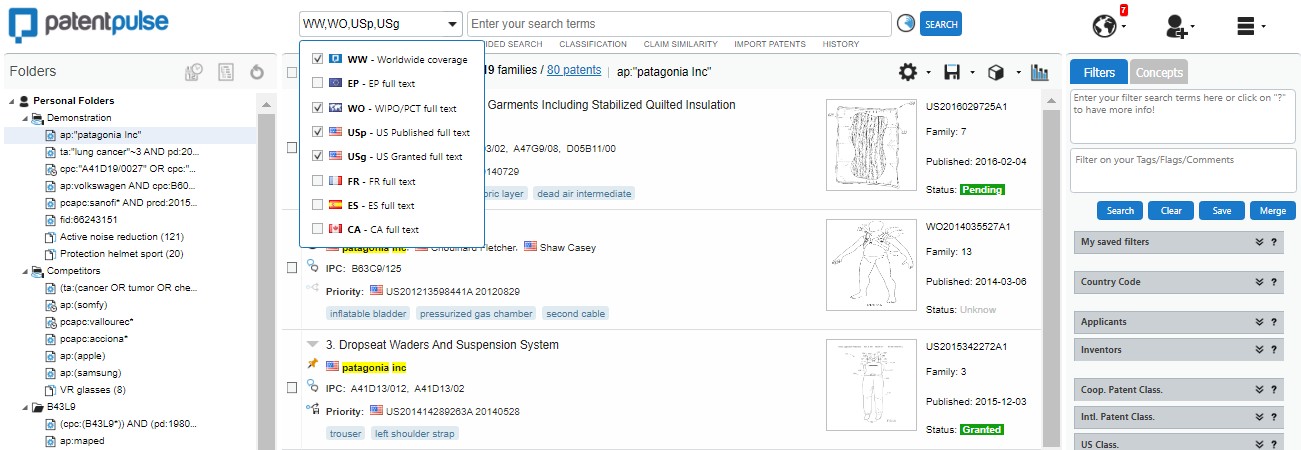
Task: Click the search terms input field
Action: click(x=678, y=24)
